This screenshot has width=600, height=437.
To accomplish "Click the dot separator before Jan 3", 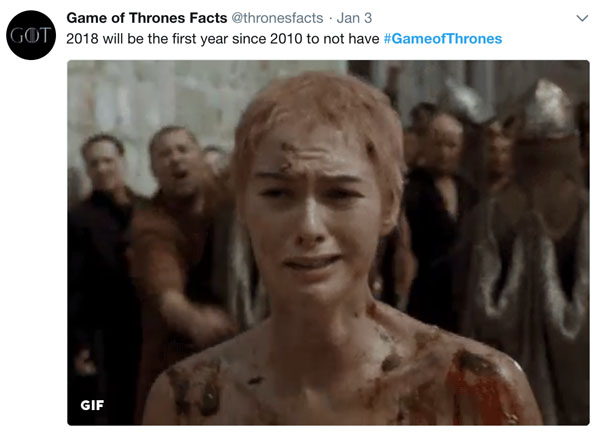I will [x=330, y=18].
